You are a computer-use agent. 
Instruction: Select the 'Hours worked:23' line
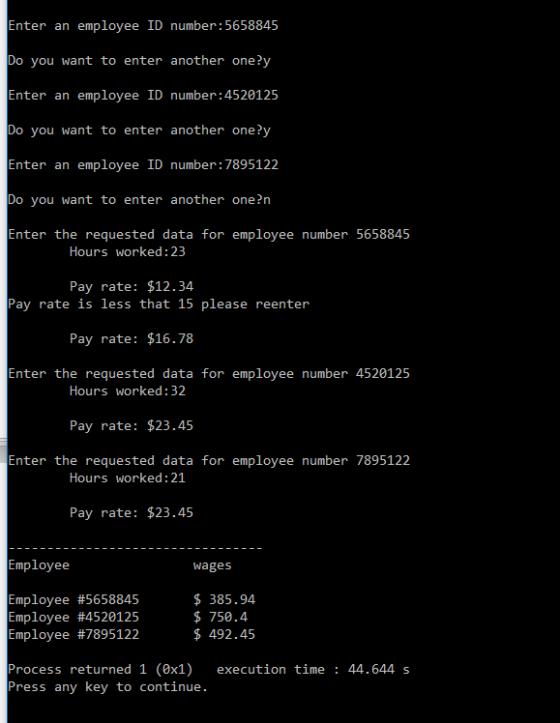coord(127,252)
